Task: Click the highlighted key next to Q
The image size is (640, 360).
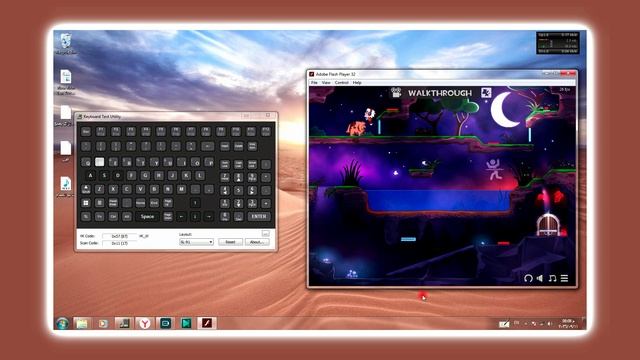Action: tap(99, 162)
